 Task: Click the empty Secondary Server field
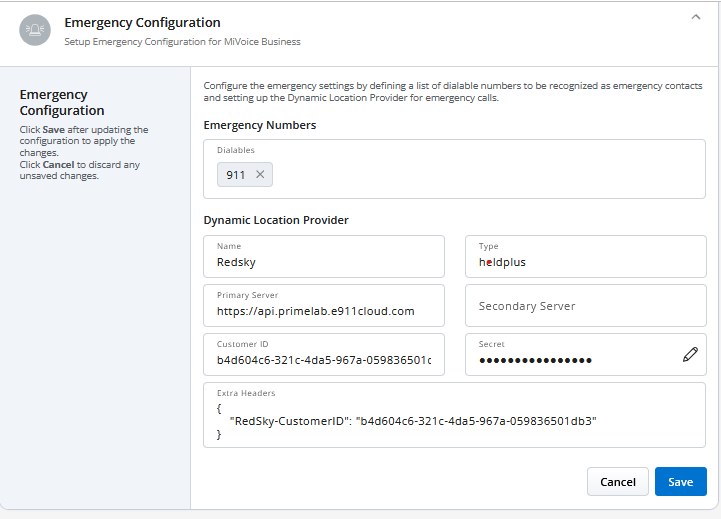[x=585, y=306]
